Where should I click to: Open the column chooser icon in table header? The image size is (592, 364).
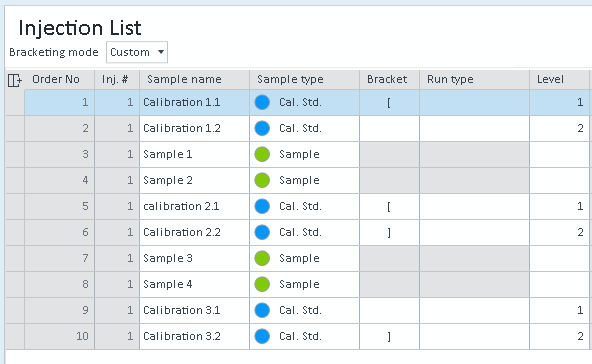coord(15,80)
